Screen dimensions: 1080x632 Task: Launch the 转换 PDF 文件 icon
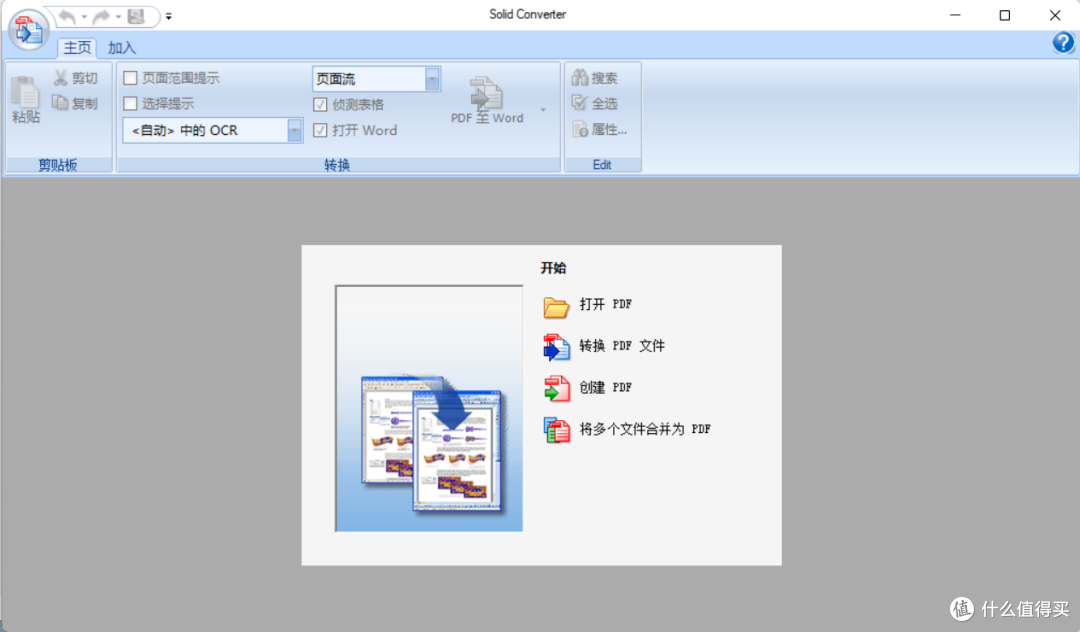[x=556, y=348]
